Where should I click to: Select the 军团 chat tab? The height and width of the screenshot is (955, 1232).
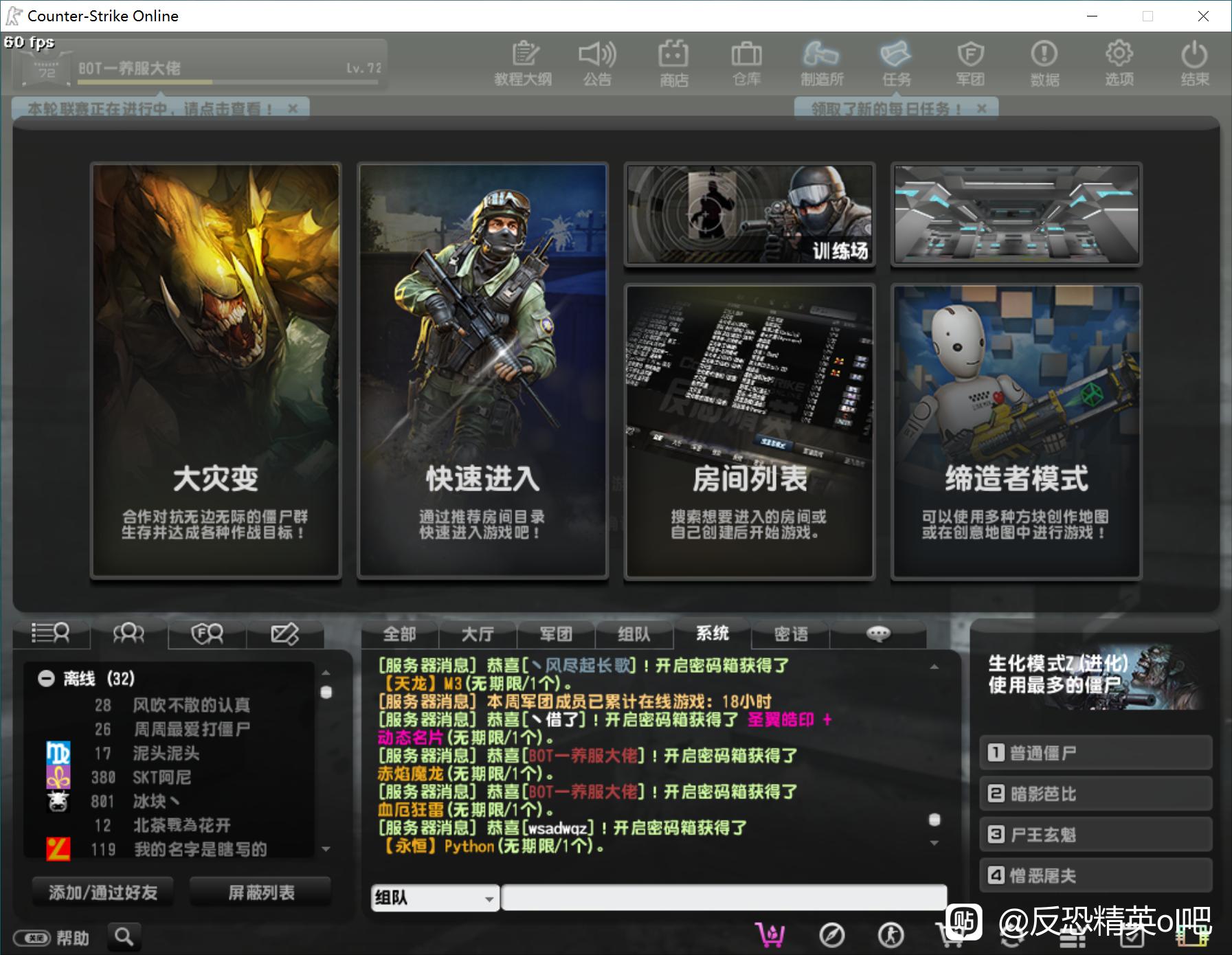[x=556, y=633]
